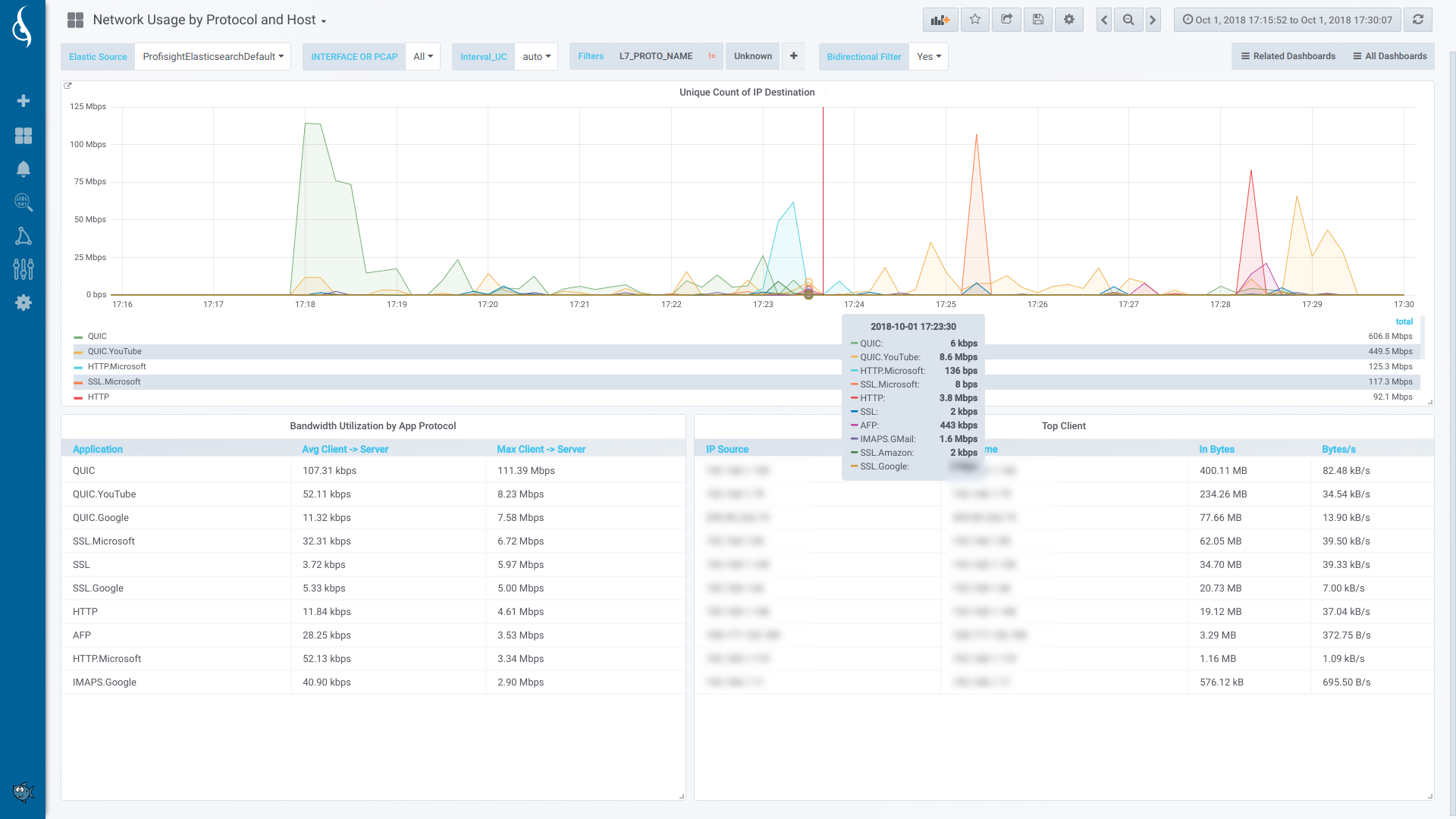
Task: Click the QUIC.YouTube legend color swatch
Action: [x=78, y=353]
